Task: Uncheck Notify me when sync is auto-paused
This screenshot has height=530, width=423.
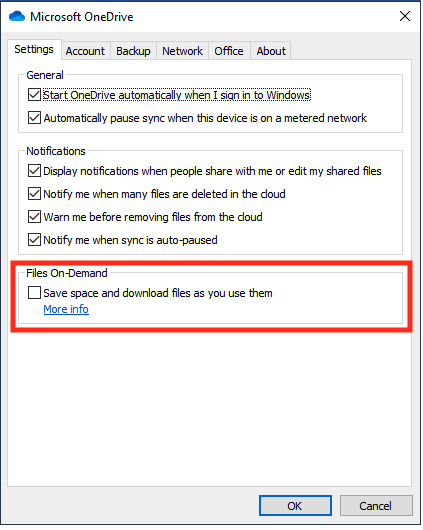Action: point(34,240)
